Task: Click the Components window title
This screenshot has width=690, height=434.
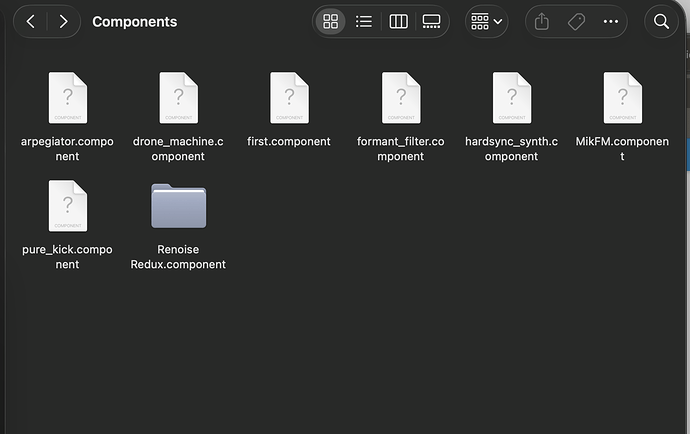Action: coord(134,21)
